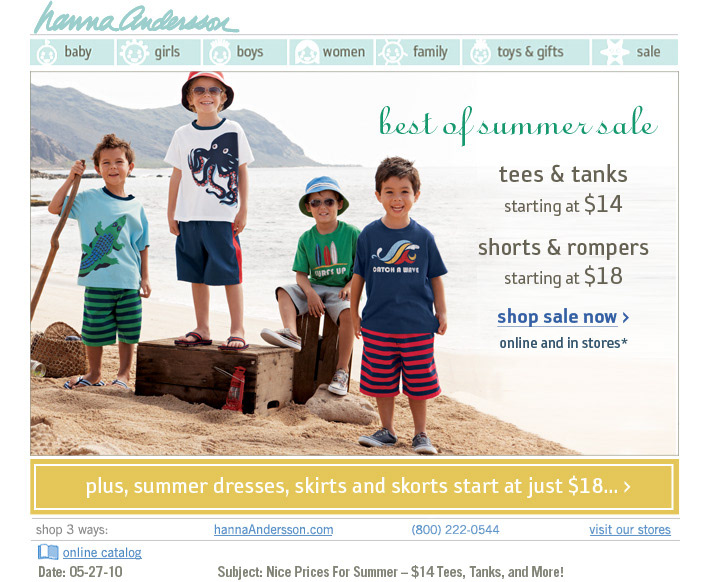This screenshot has height=582, width=716.
Task: Select the toys & gifts tab
Action: click(525, 52)
